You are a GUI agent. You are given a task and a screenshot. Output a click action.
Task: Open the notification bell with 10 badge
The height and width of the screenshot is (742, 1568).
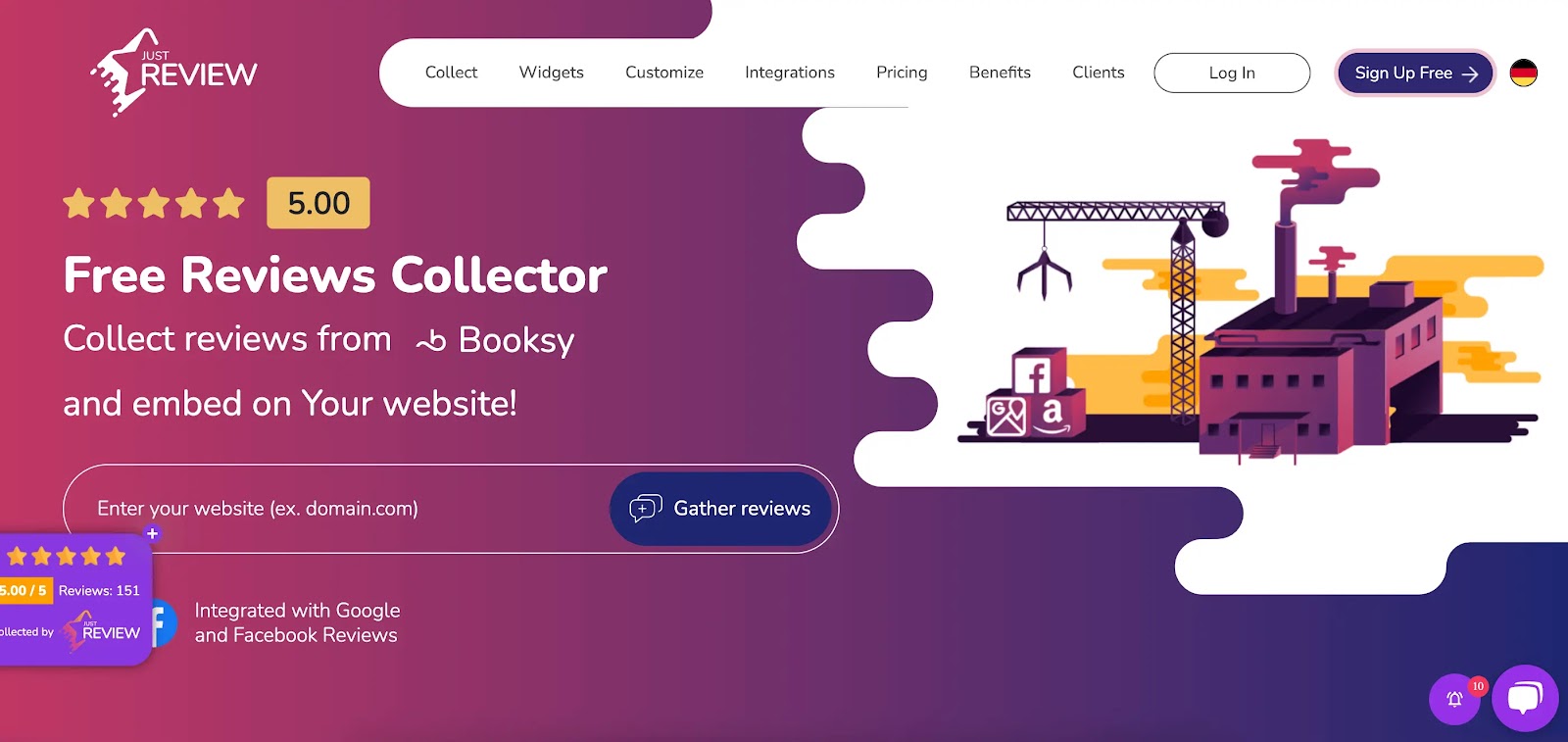coord(1455,699)
